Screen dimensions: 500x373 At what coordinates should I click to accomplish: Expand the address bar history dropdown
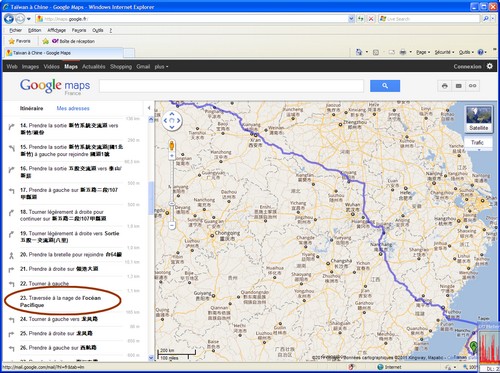351,19
